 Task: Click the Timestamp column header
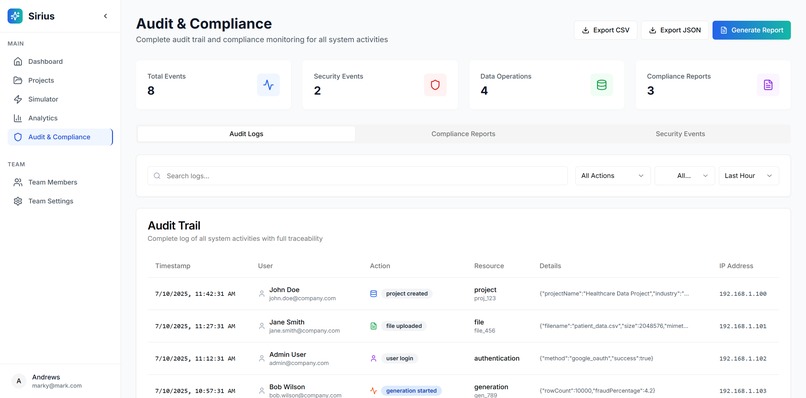[173, 266]
